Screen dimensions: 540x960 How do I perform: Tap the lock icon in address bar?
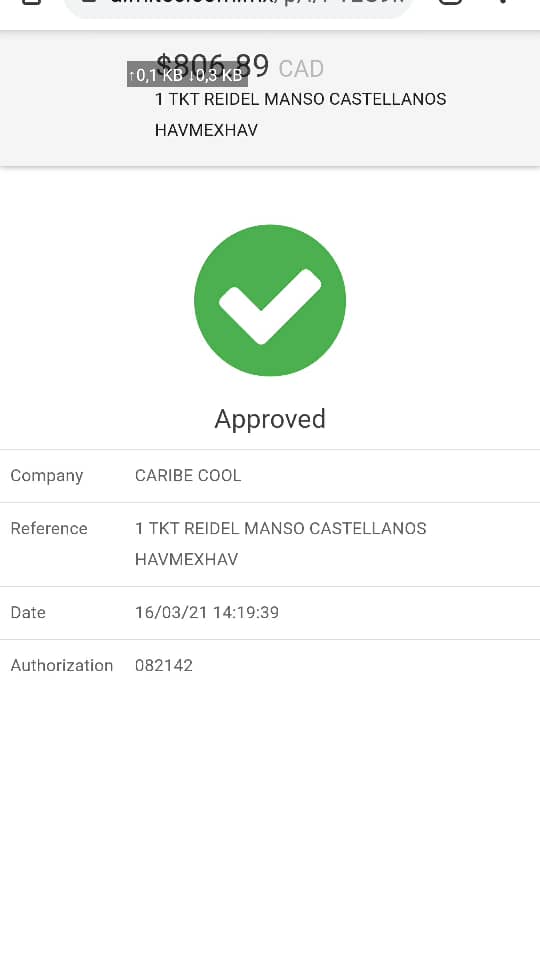90,2
